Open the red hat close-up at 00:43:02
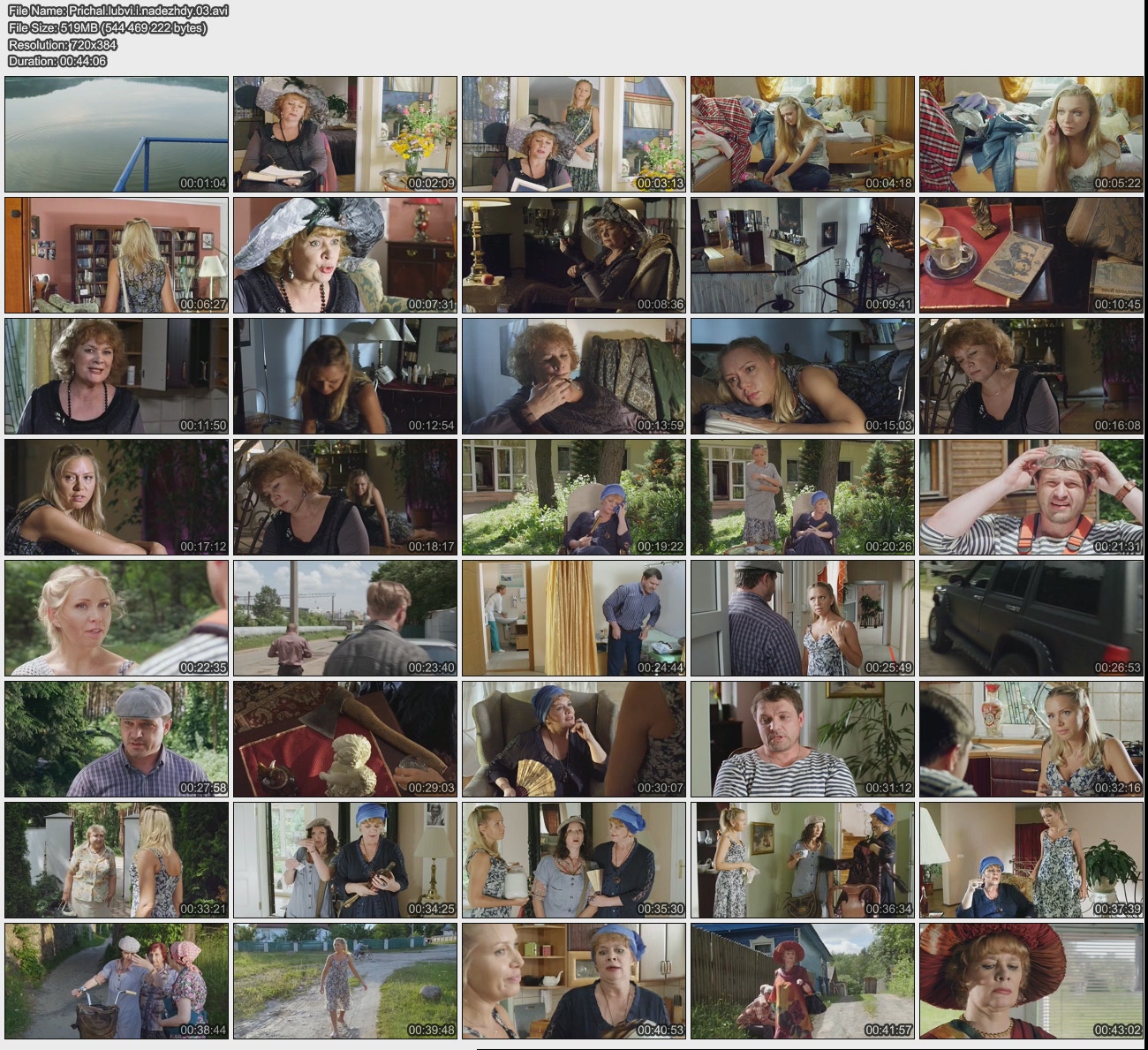1148x1050 pixels. [1031, 981]
